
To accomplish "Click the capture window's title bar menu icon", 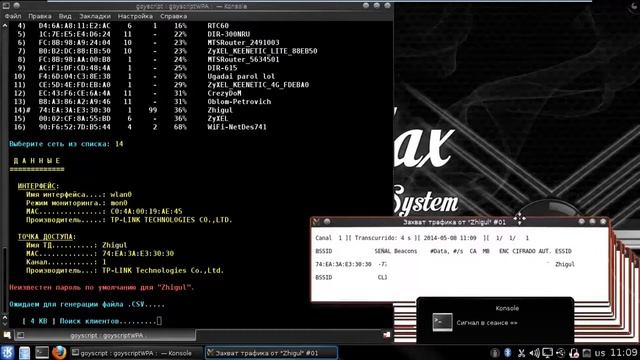I will pyautogui.click(x=316, y=222).
